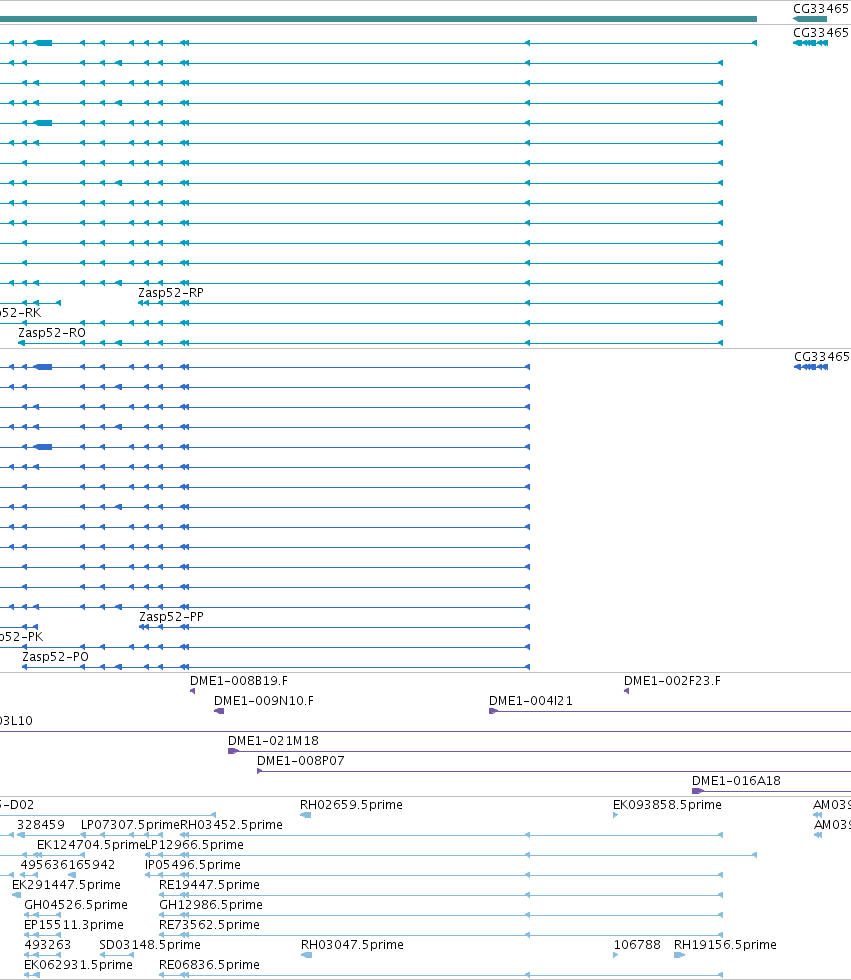Click the teal CG33465 transcript exon glyph
This screenshot has width=851, height=980.
[x=810, y=43]
